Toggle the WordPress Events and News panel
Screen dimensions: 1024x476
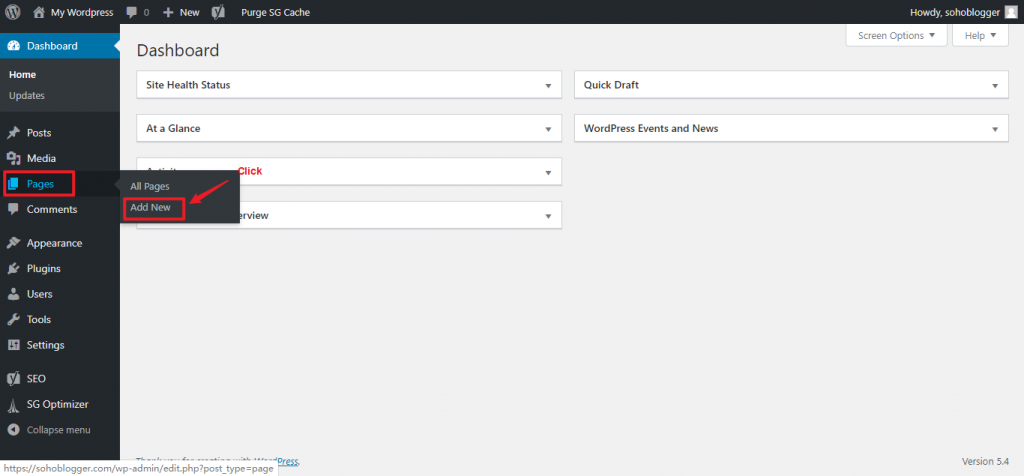click(x=995, y=129)
